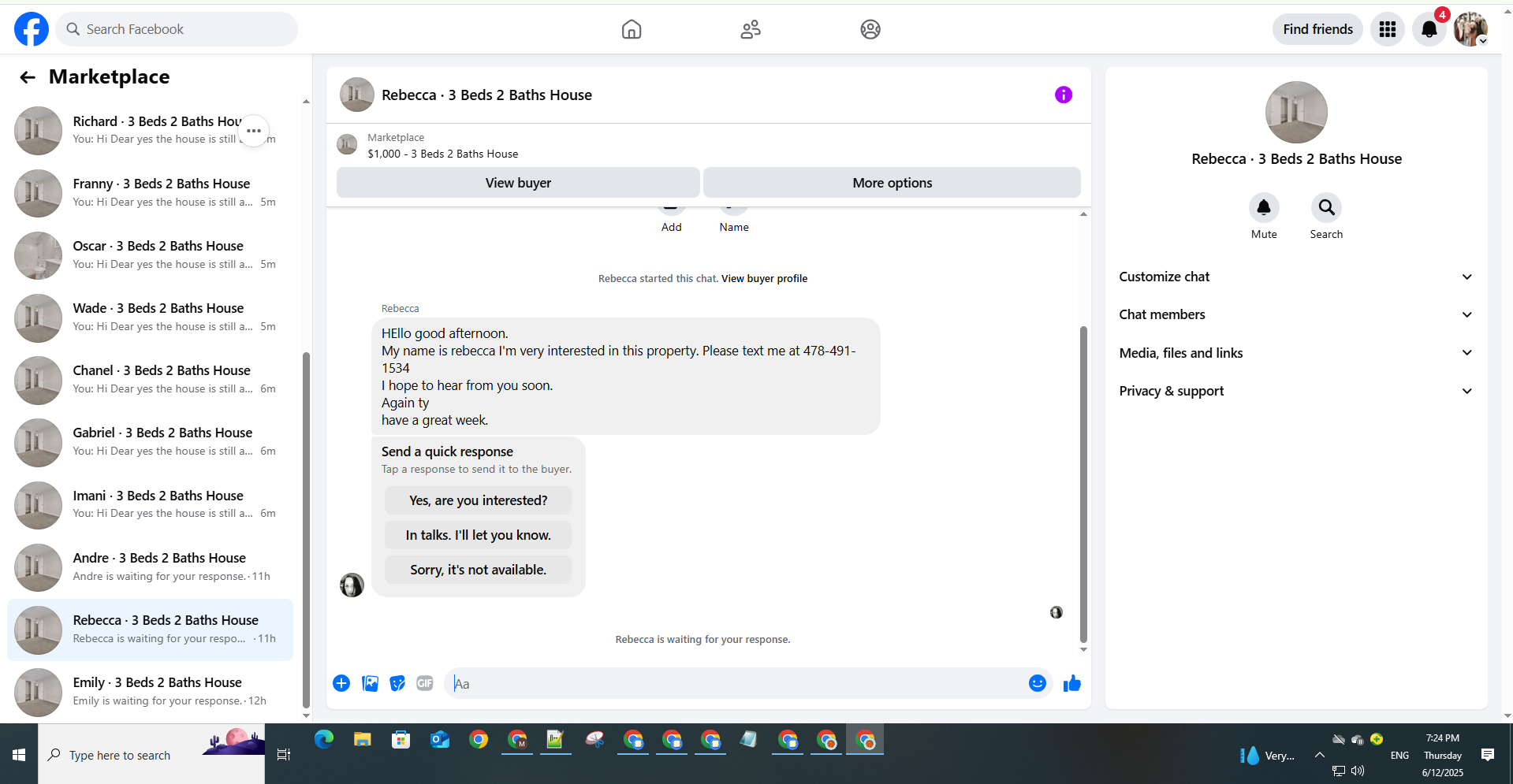Send quick reply 'Sorry, it's not available.'
The image size is (1513, 784).
tap(478, 570)
